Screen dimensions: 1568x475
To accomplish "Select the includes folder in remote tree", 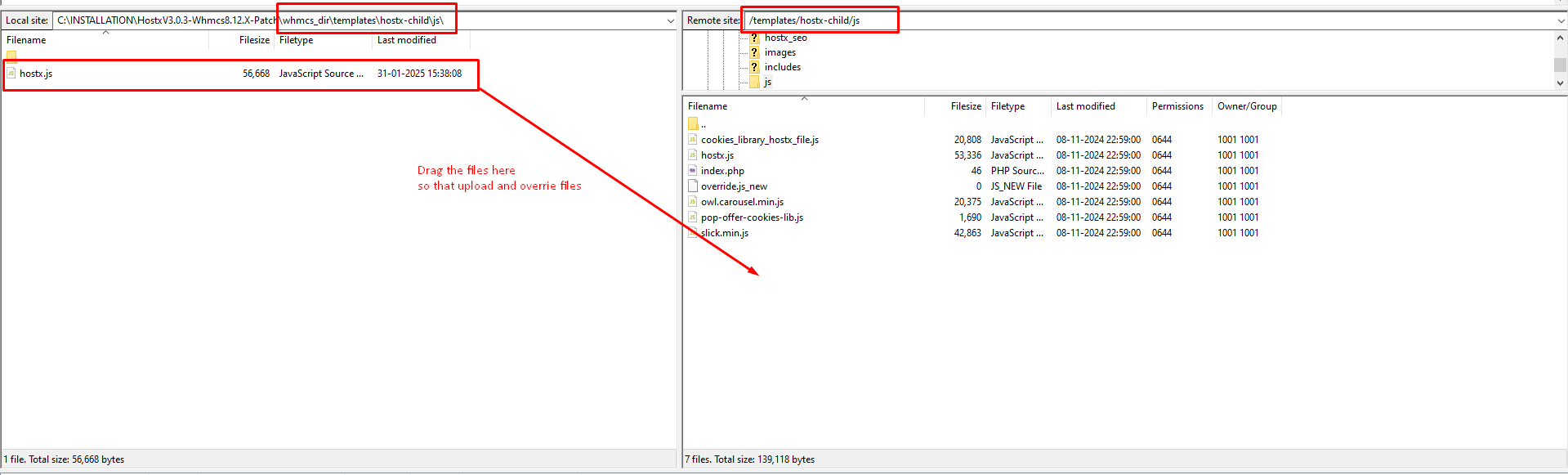I will [782, 67].
